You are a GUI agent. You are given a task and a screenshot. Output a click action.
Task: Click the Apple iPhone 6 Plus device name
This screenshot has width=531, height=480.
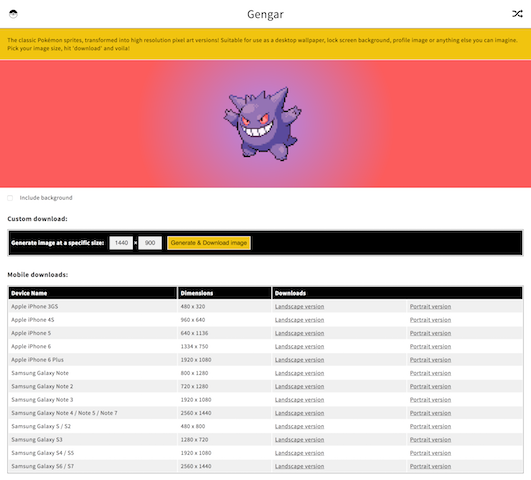point(37,360)
